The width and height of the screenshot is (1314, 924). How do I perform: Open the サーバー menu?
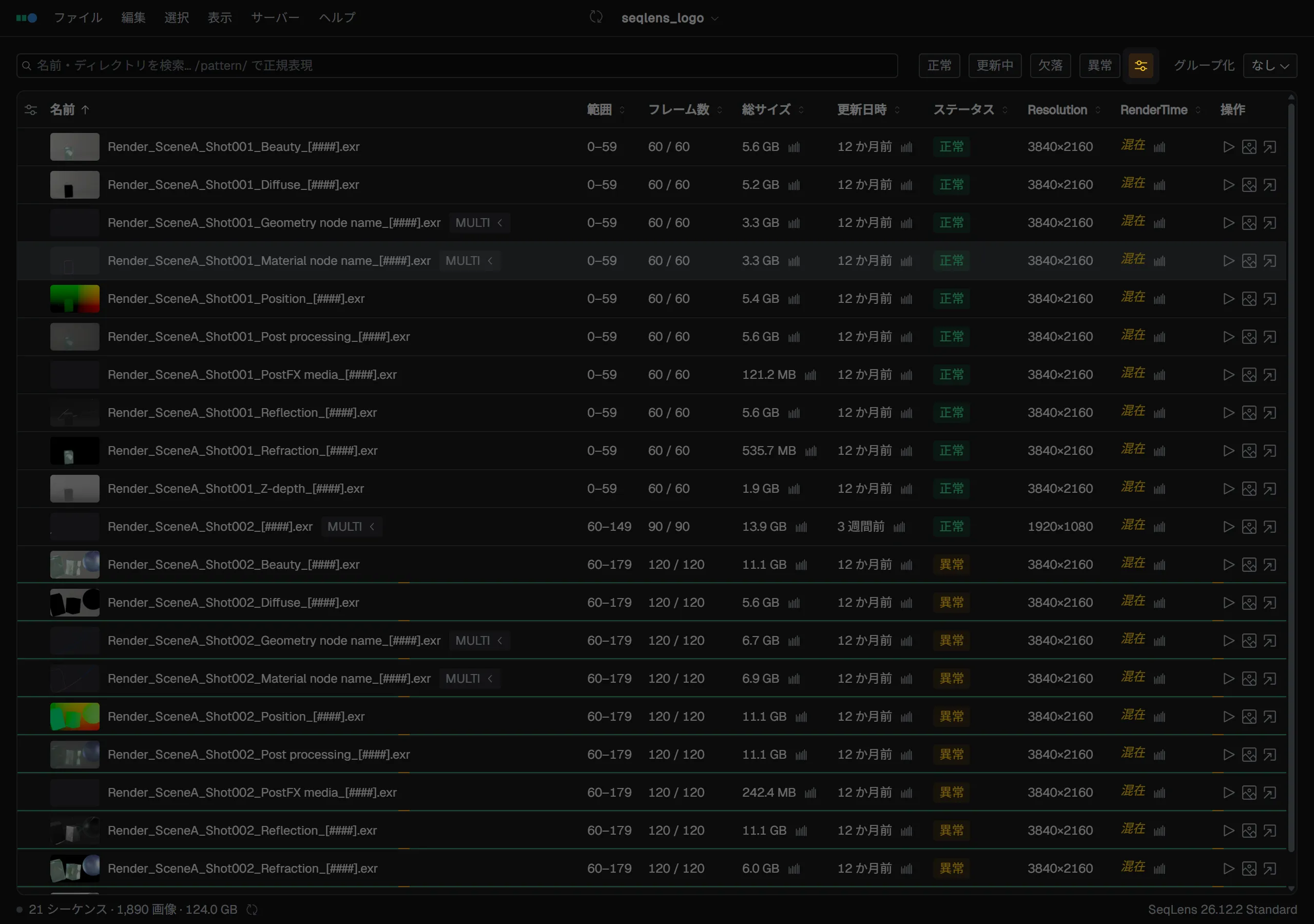(x=275, y=18)
